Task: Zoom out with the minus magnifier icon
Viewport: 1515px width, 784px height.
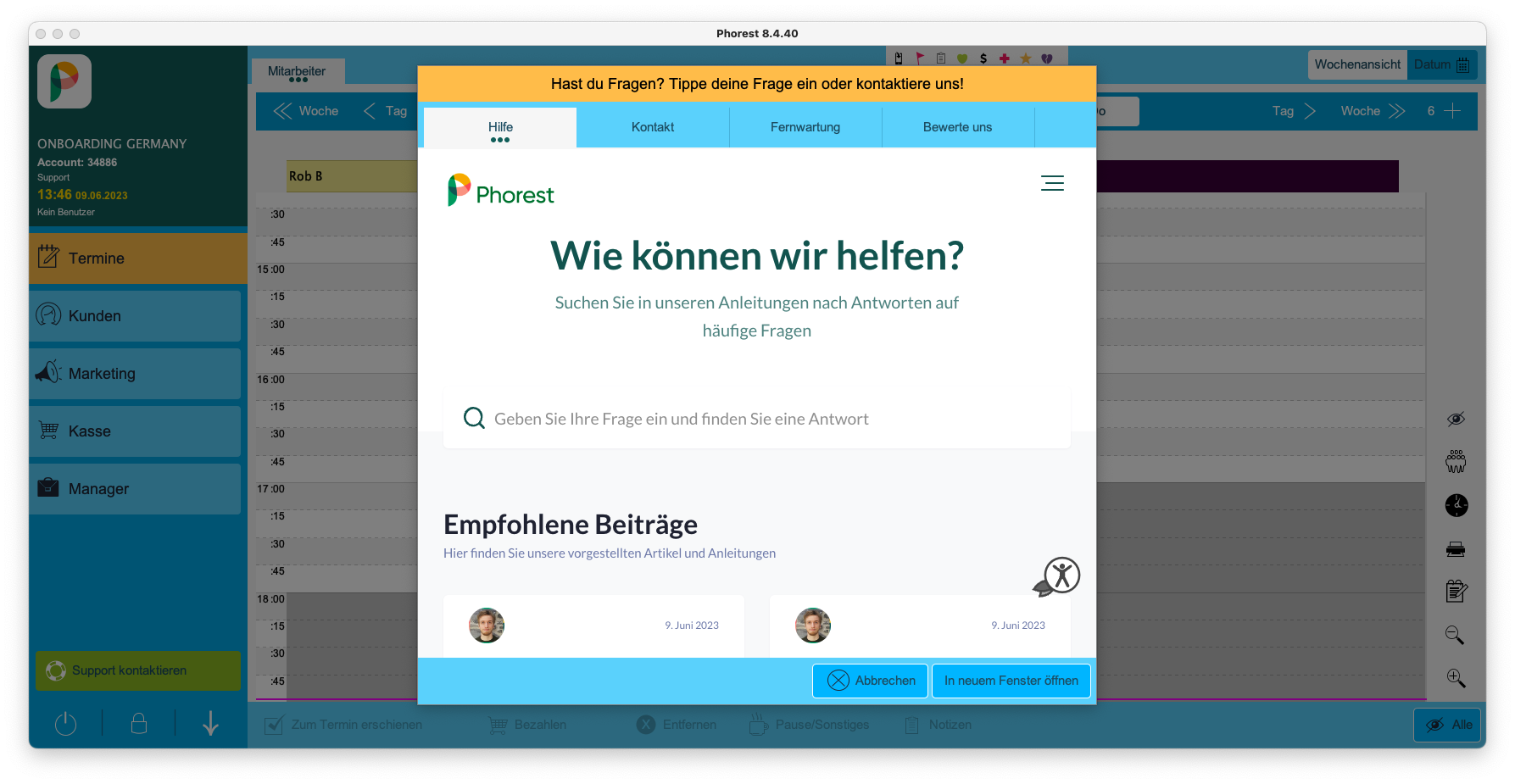Action: (1455, 635)
